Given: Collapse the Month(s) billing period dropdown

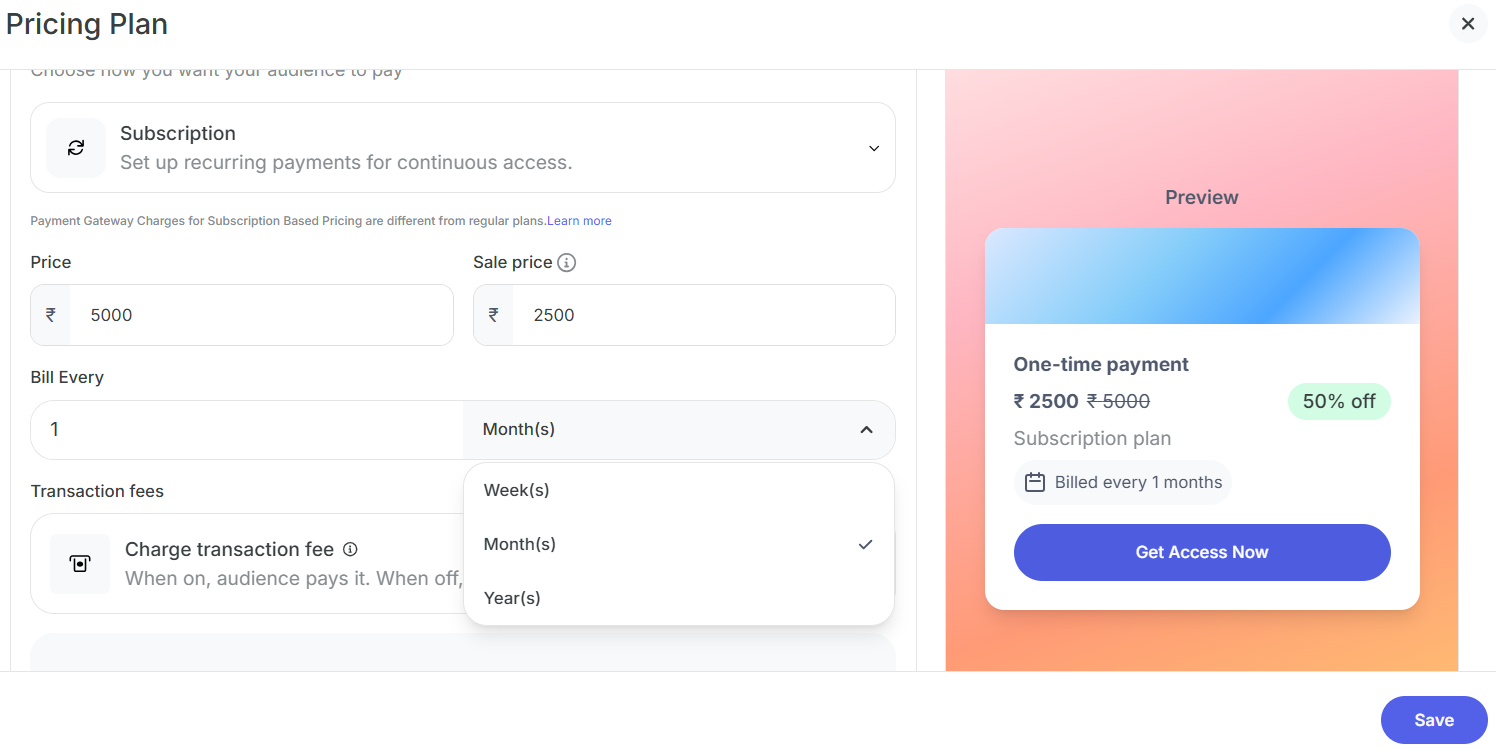Looking at the screenshot, I should (x=866, y=430).
